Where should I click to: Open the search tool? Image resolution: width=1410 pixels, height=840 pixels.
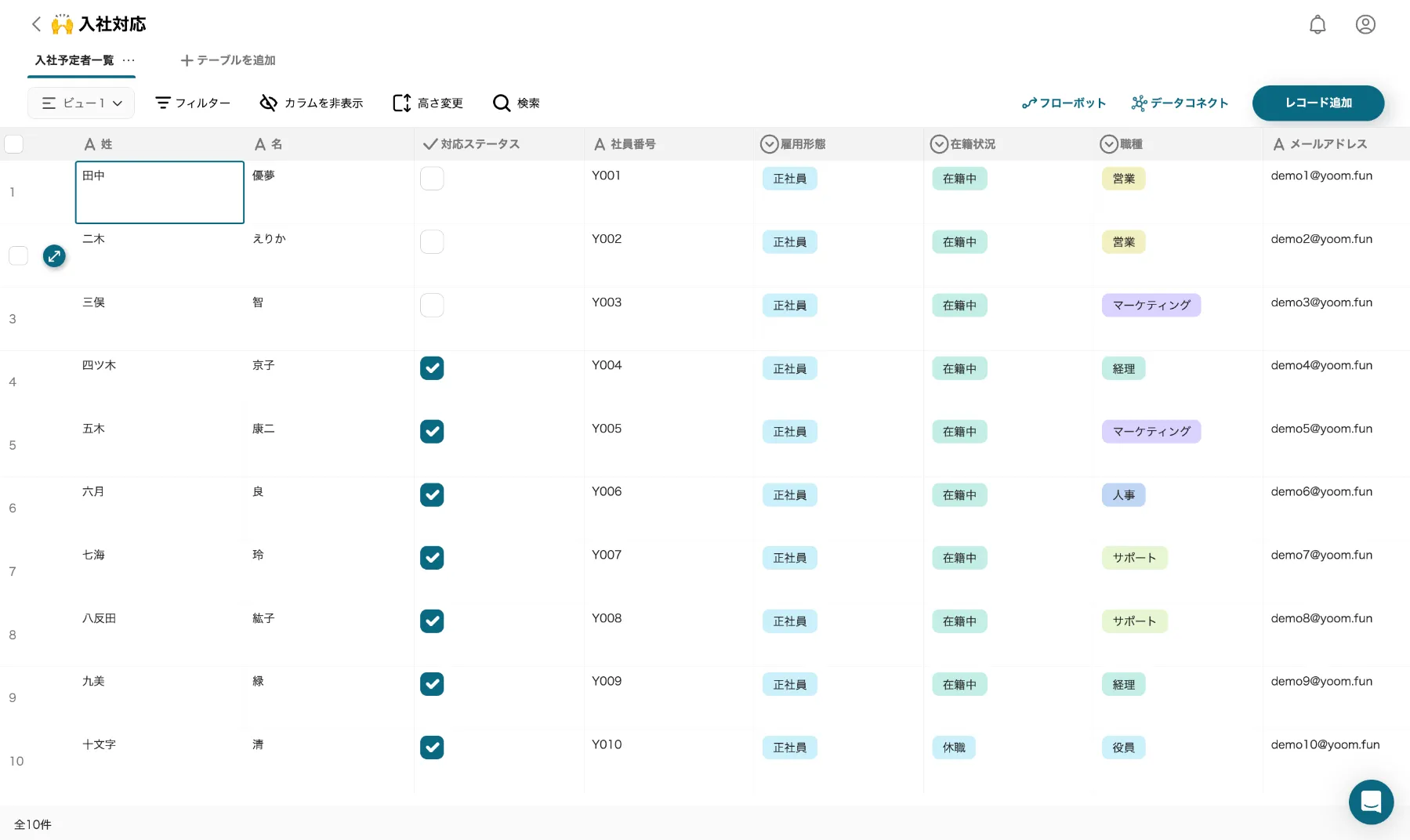pyautogui.click(x=516, y=103)
